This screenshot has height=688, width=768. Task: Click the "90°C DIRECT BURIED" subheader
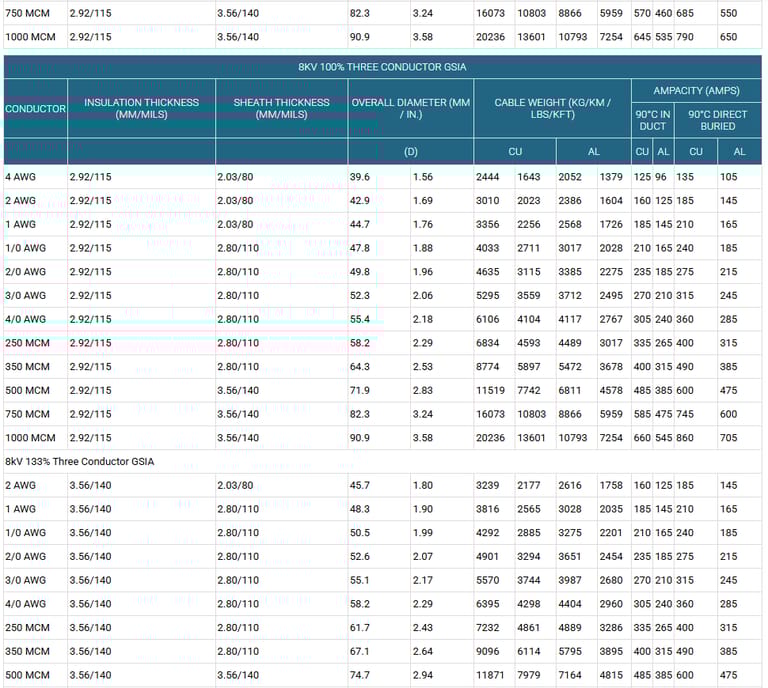tap(717, 120)
